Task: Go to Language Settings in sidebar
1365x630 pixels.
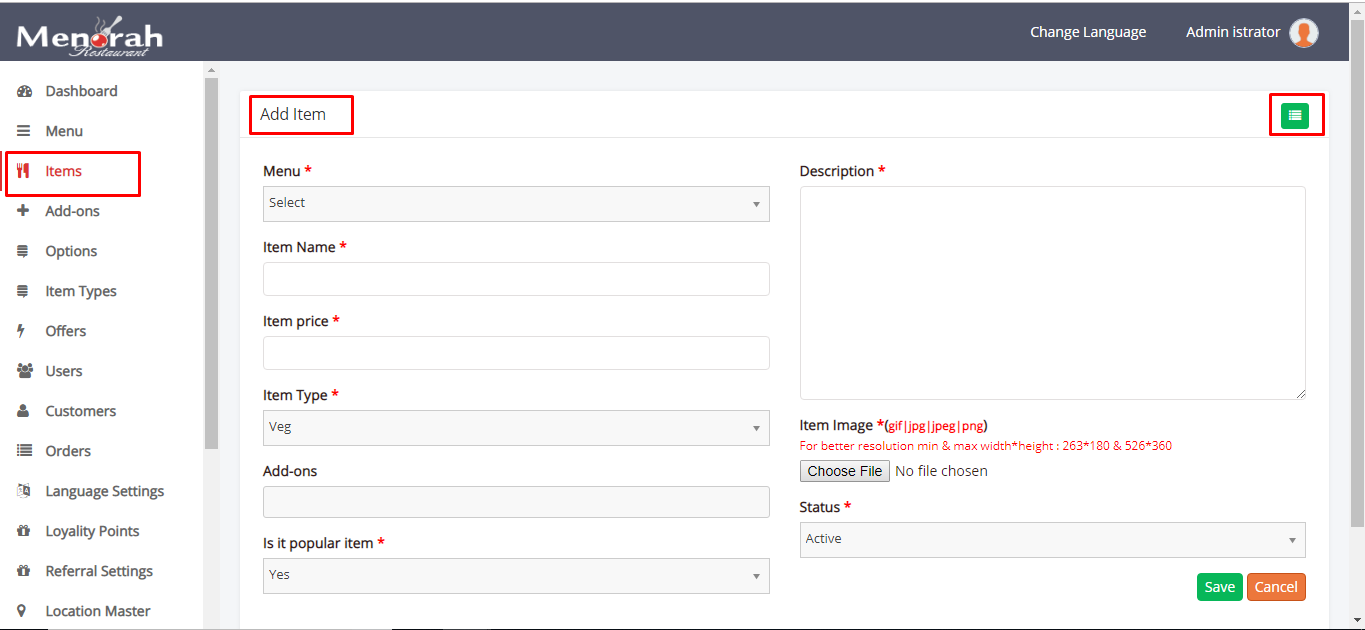Action: [104, 491]
